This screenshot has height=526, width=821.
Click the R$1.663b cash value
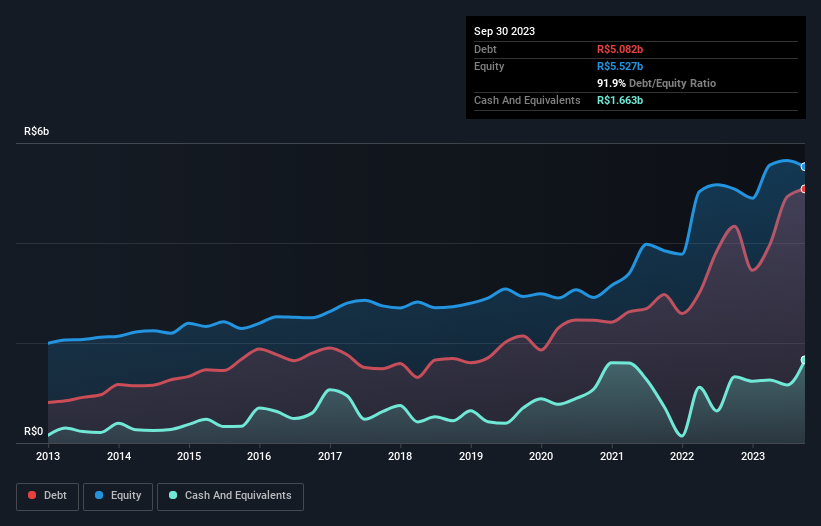tap(620, 100)
